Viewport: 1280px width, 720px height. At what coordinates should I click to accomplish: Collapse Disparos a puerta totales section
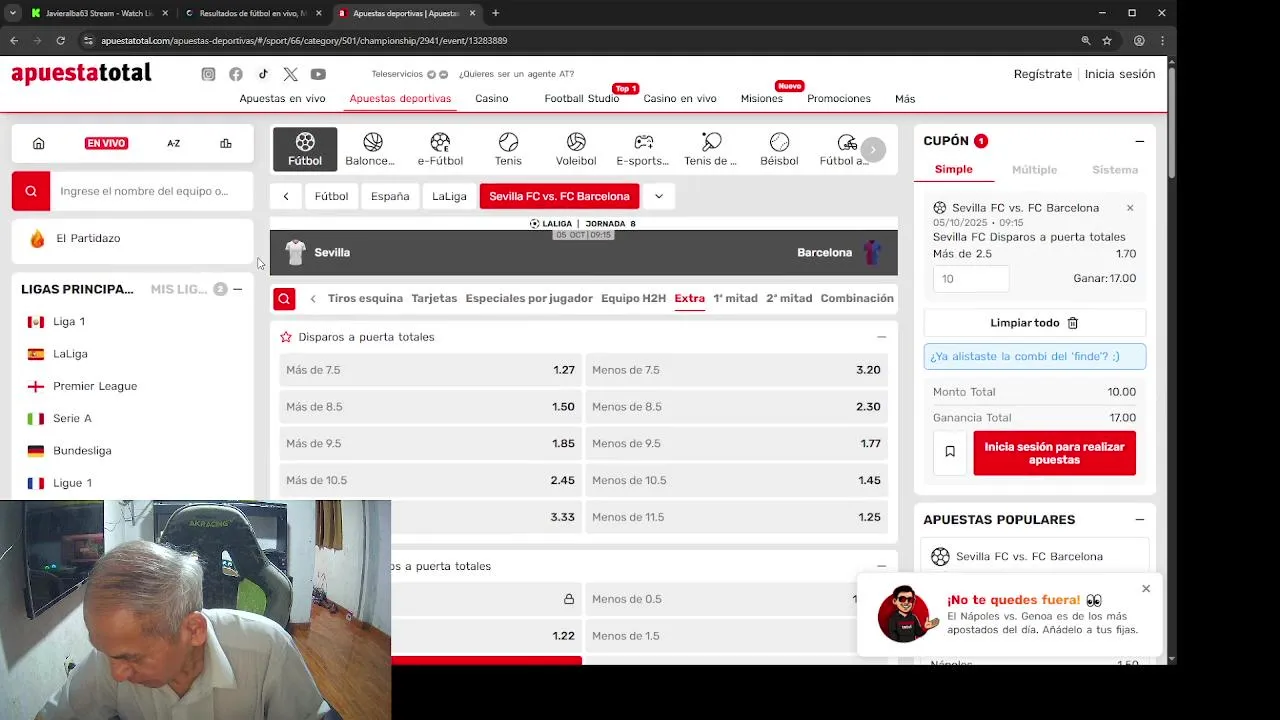coord(881,337)
